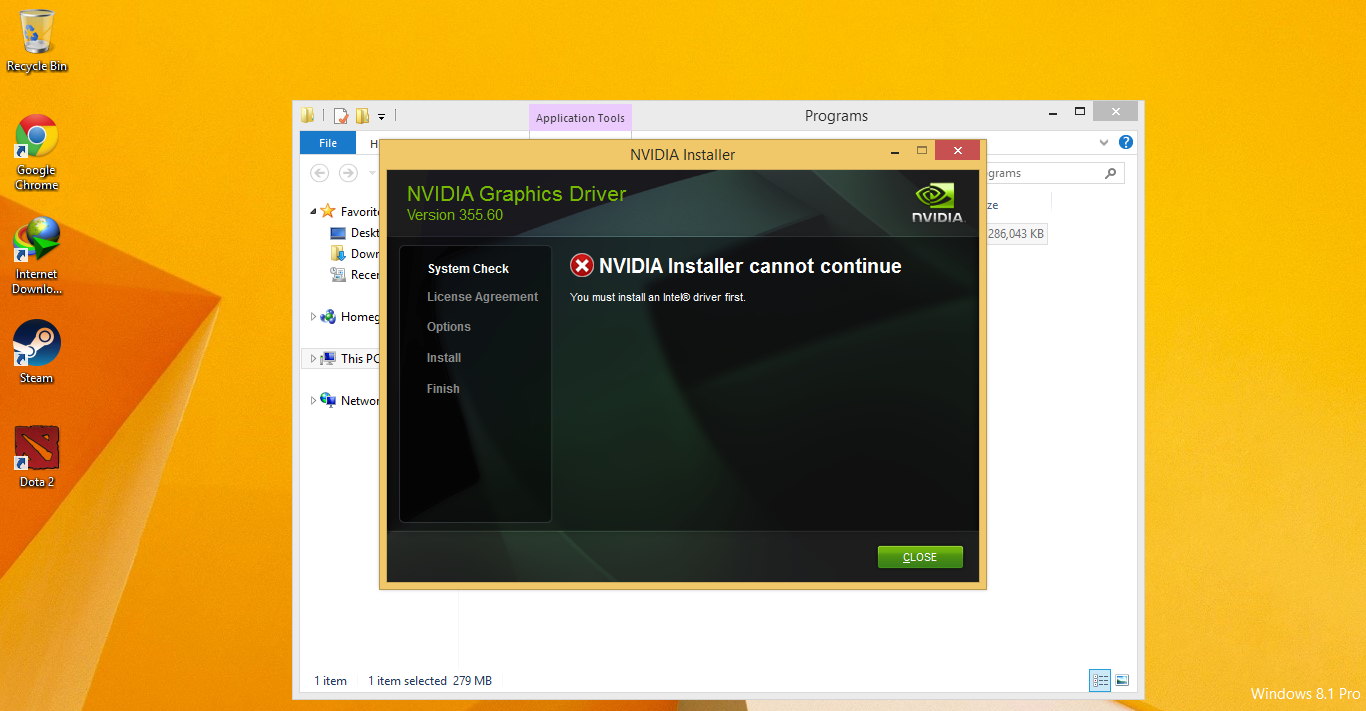Open the Internet Download Manager desktop shortcut
This screenshot has width=1366, height=711.
click(37, 257)
